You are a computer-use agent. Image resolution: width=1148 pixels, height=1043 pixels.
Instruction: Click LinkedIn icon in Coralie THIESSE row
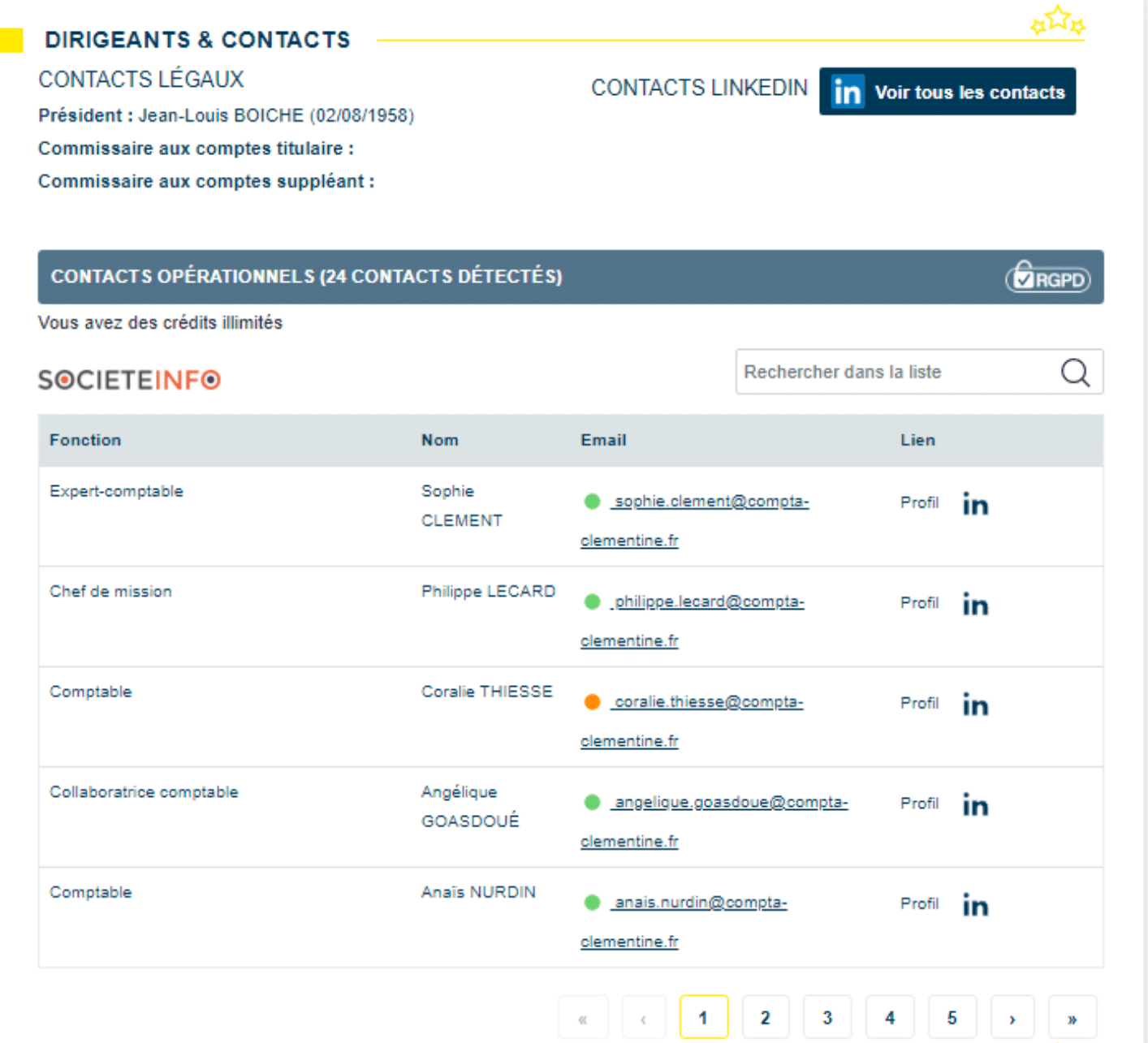(x=974, y=705)
